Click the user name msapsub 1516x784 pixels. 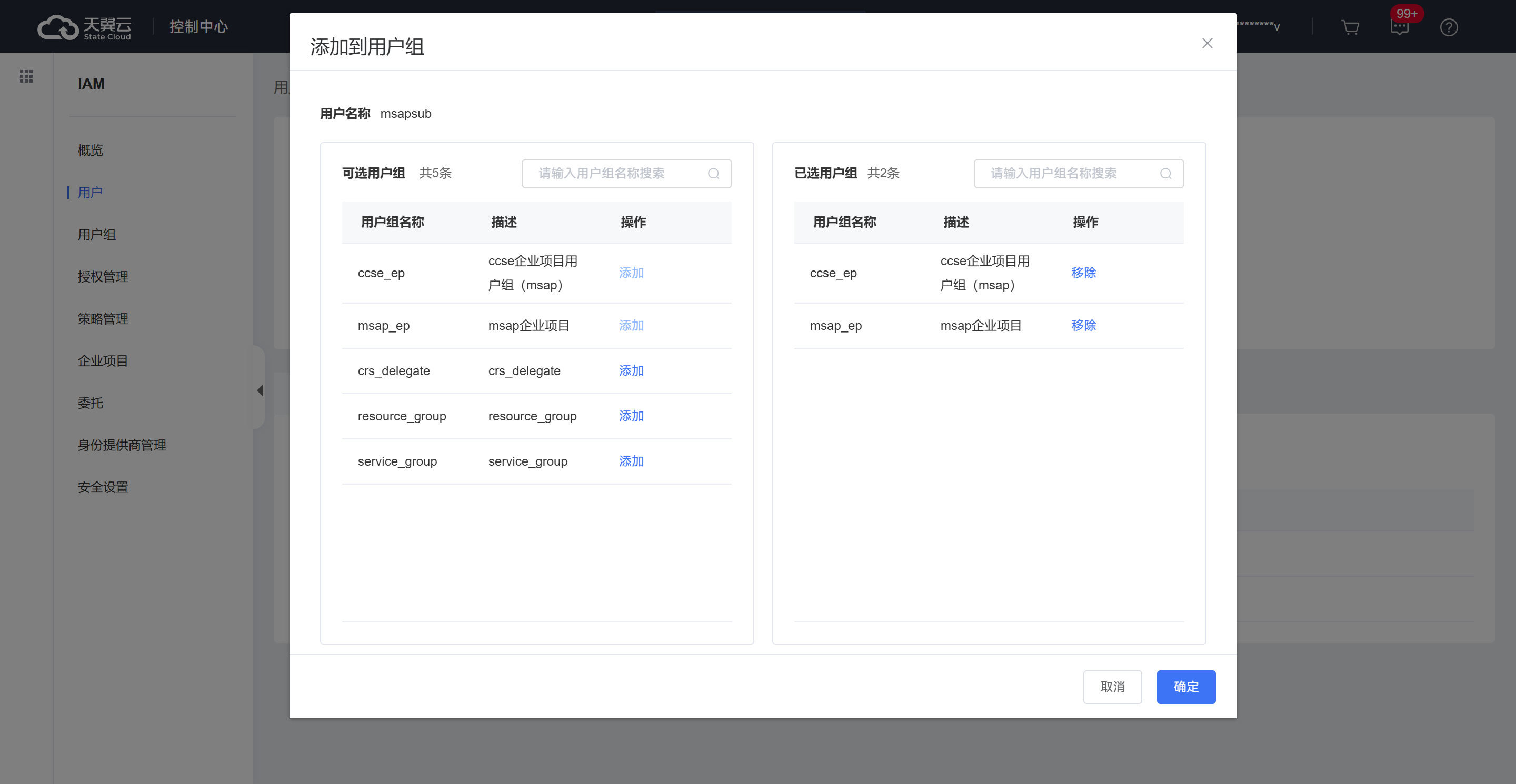(x=405, y=114)
